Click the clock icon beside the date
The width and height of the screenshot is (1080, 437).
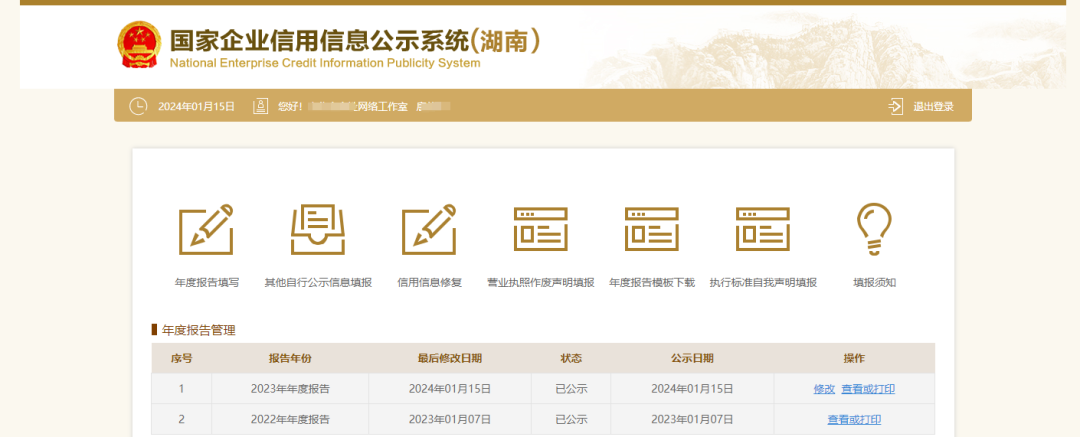(x=138, y=106)
